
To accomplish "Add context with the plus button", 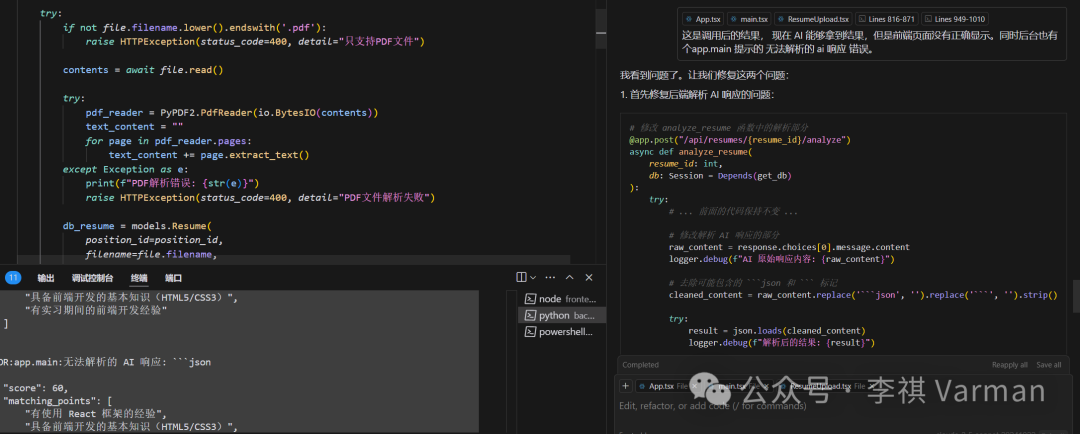I will [625, 386].
